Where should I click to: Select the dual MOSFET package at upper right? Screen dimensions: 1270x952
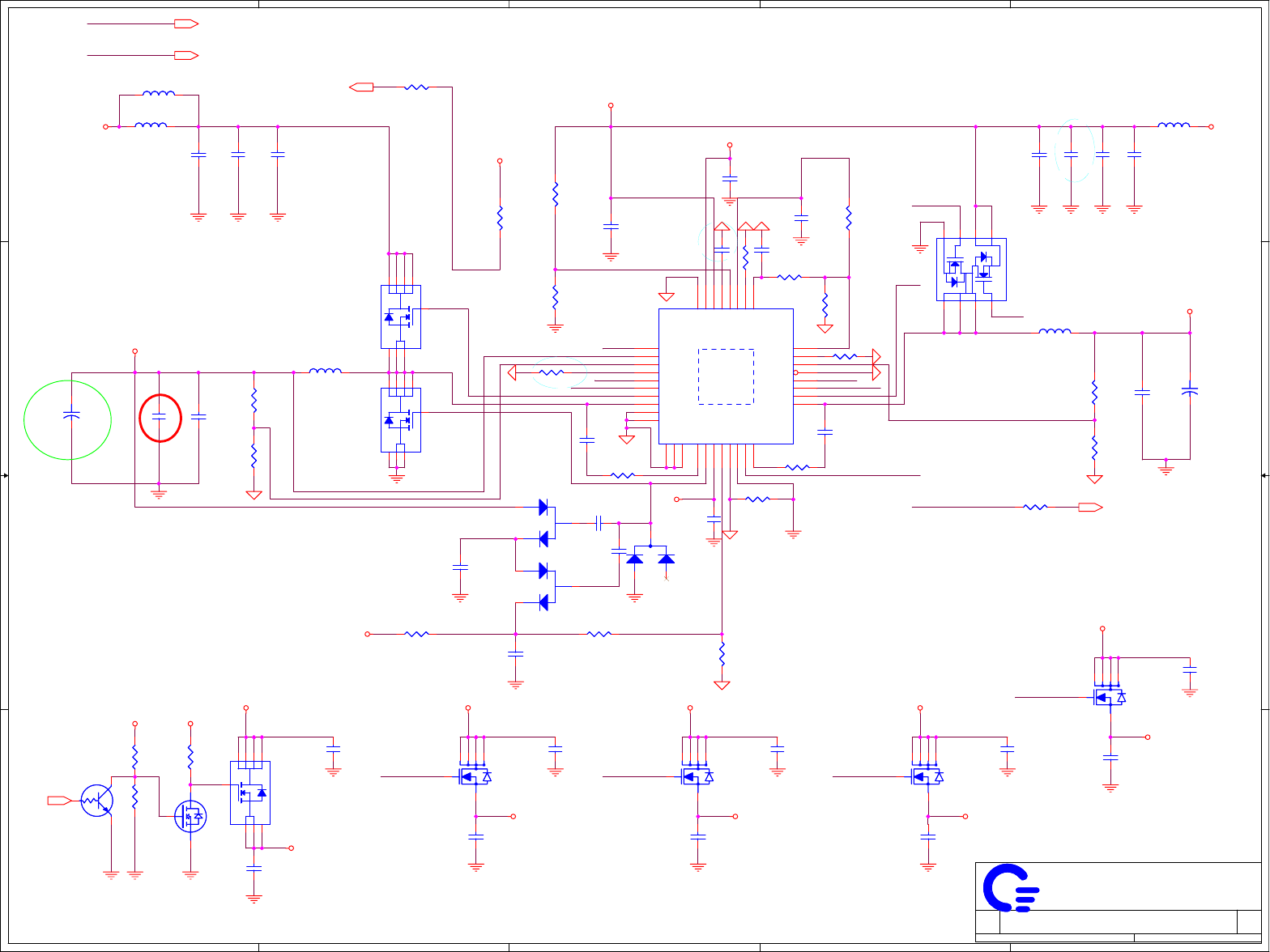click(x=971, y=270)
